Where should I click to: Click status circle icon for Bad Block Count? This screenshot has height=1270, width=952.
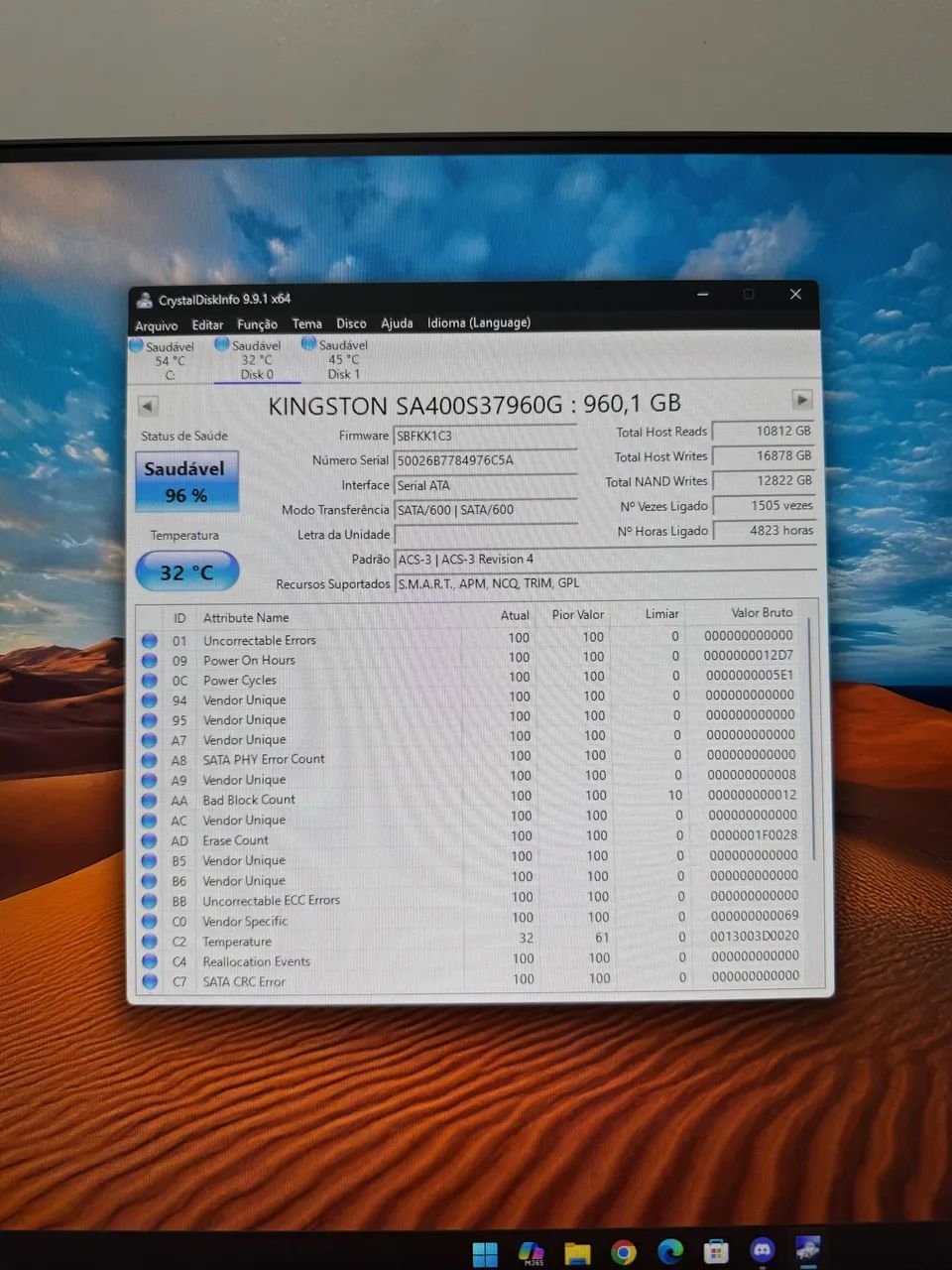150,801
